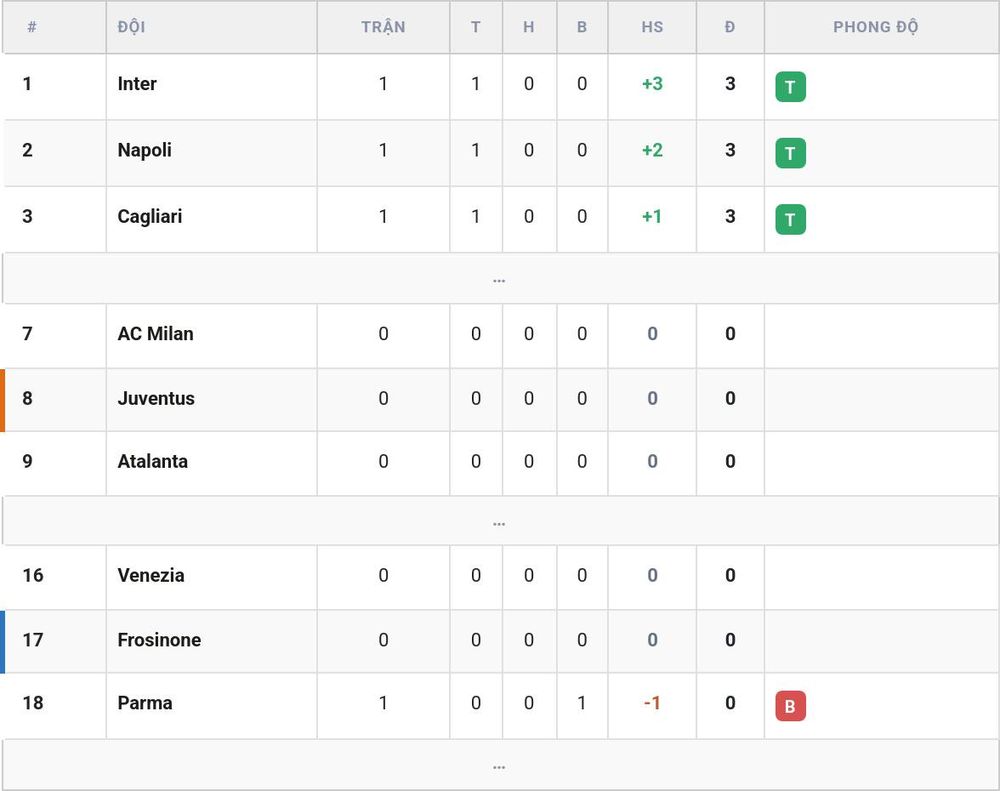Open the Inter team link
The image size is (1000, 791).
click(137, 84)
